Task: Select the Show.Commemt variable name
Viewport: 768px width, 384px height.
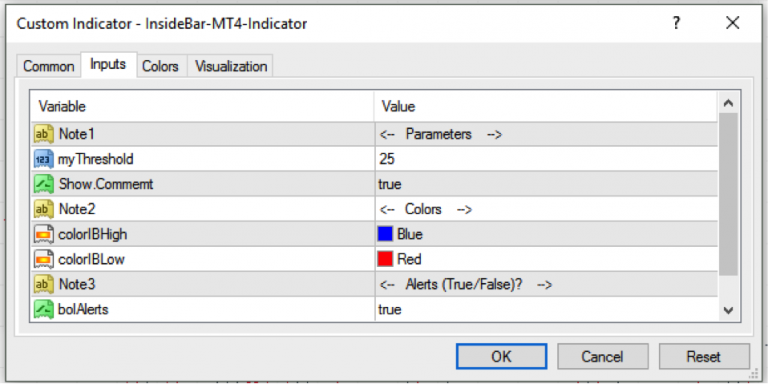Action: pos(106,184)
